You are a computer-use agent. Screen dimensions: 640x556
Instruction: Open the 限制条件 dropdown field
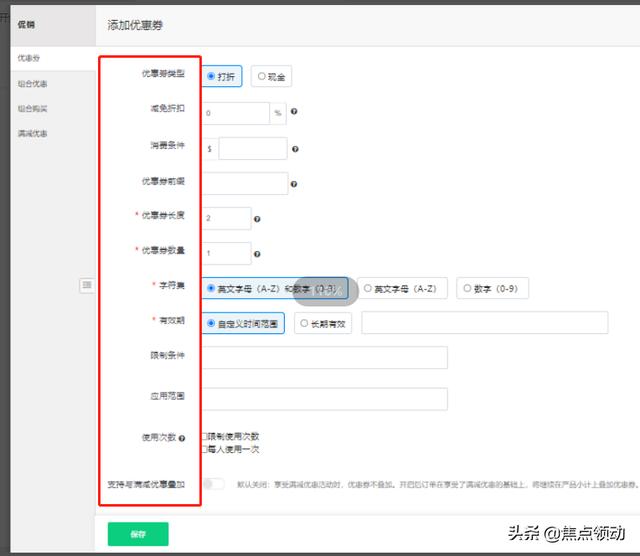pos(324,357)
